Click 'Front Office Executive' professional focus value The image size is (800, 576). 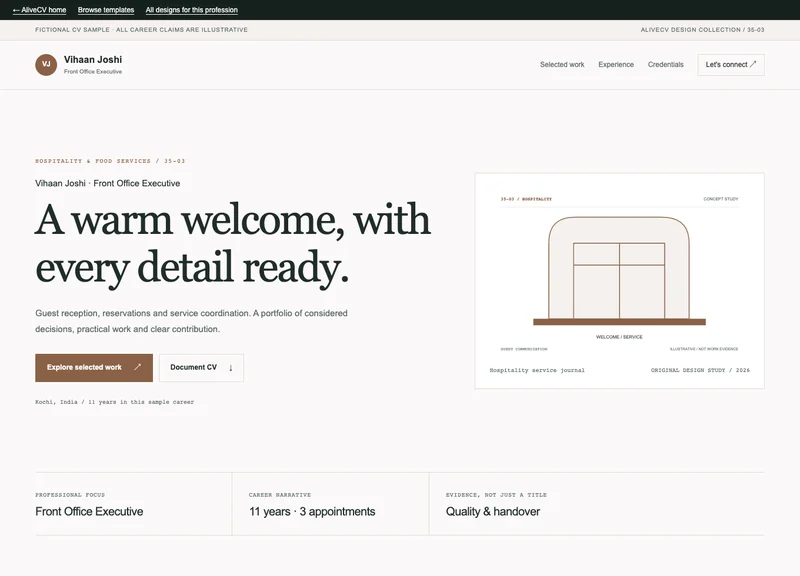click(x=89, y=511)
